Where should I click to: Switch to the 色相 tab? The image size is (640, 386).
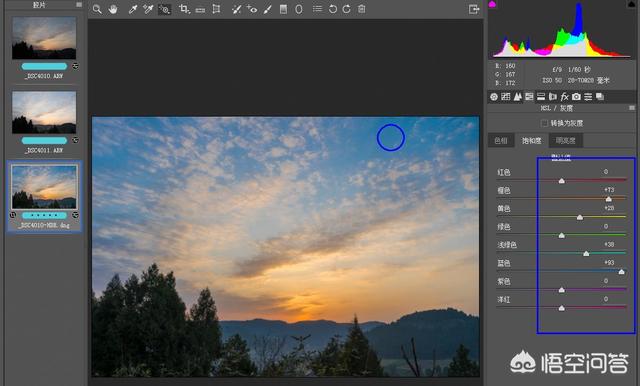click(501, 141)
